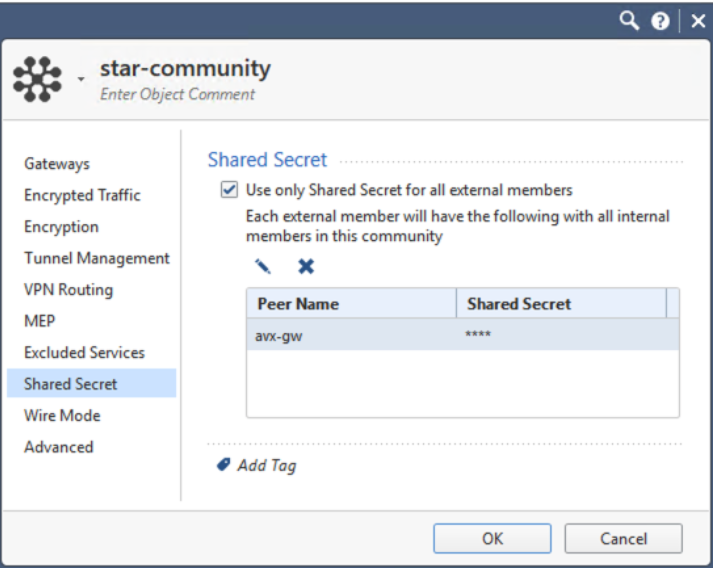Select Encrypted Traffic in the sidebar

pyautogui.click(x=82, y=195)
